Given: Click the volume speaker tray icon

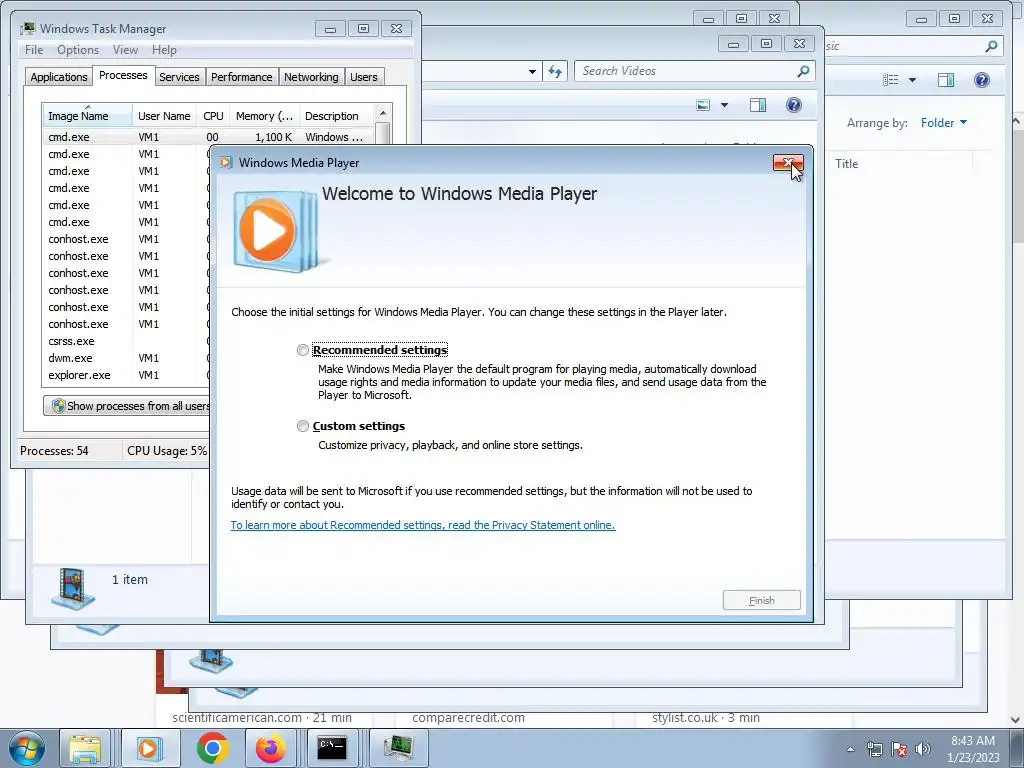Looking at the screenshot, I should (923, 749).
